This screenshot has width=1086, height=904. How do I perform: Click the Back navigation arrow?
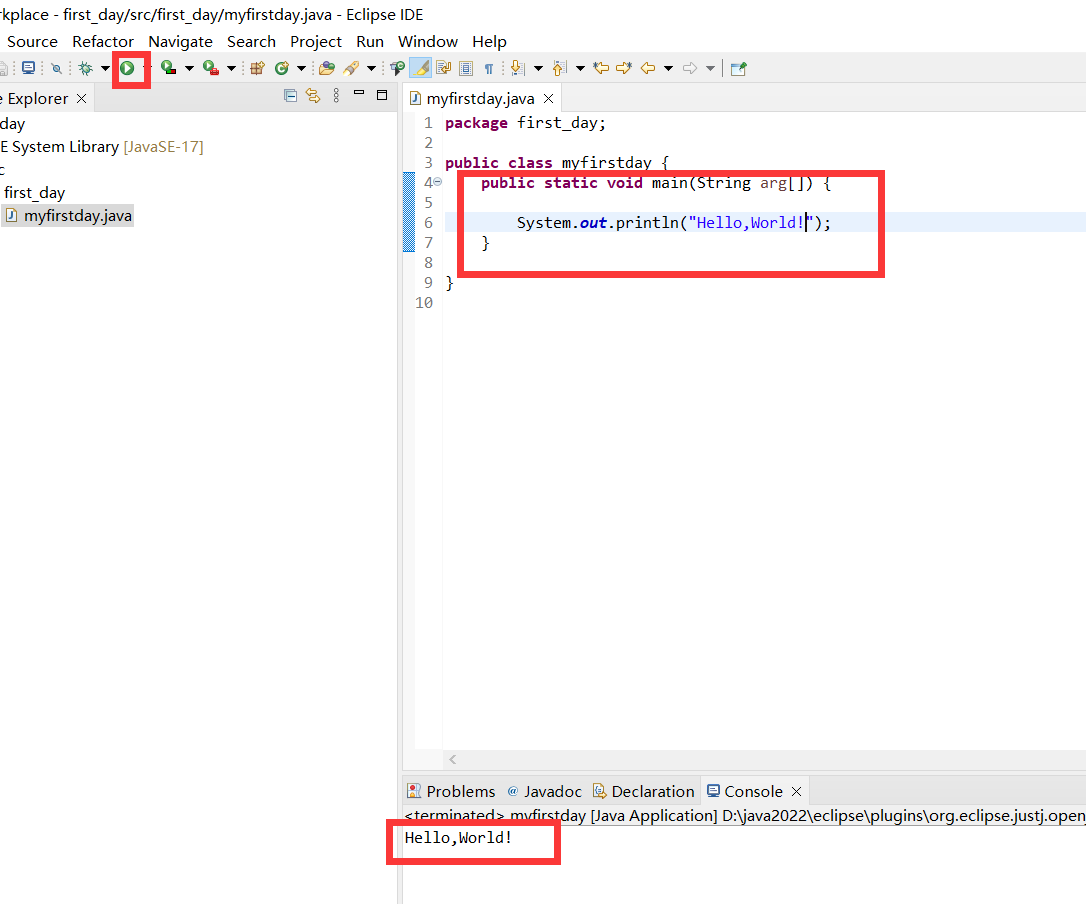(648, 68)
